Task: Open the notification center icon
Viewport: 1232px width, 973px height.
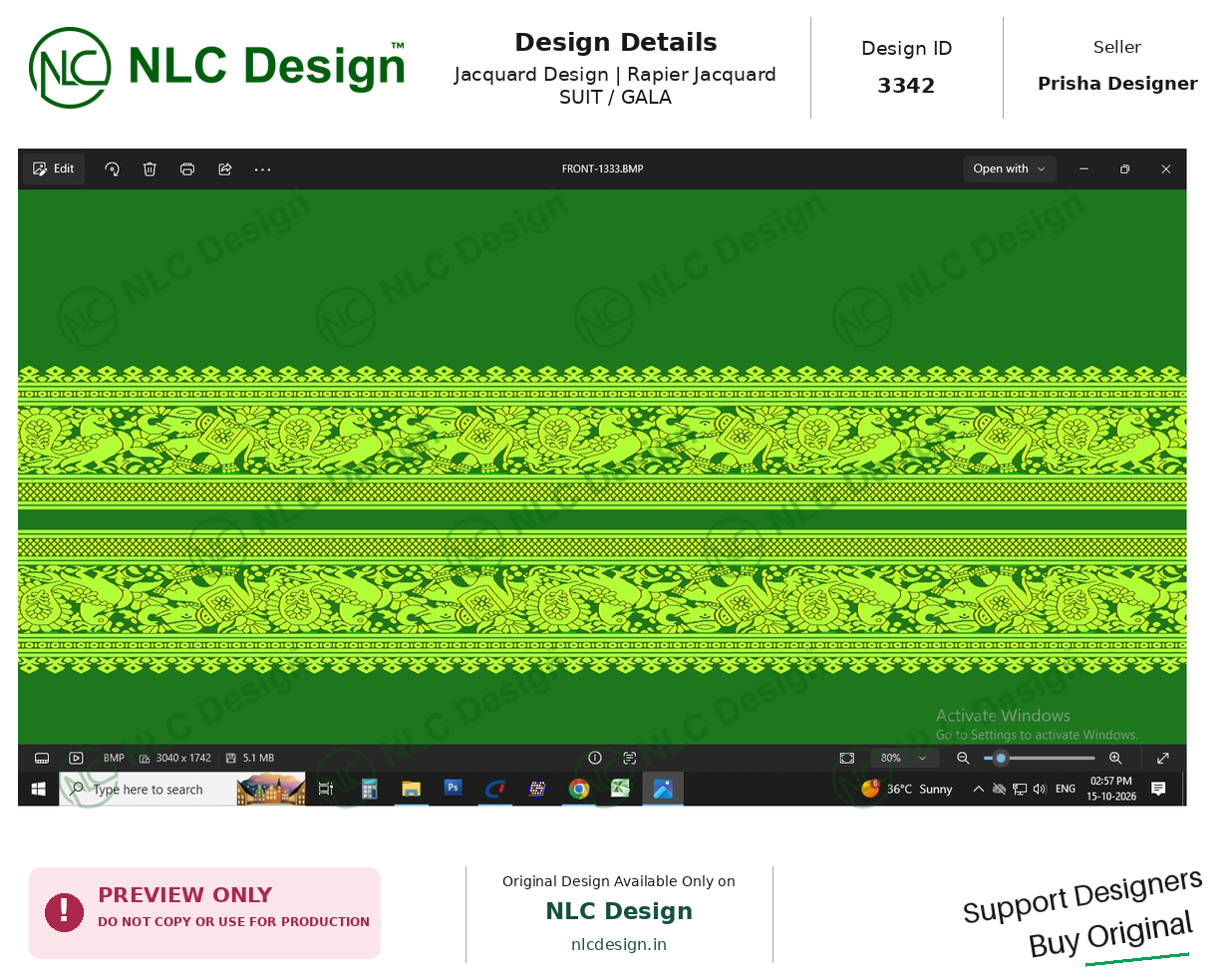Action: [1158, 790]
